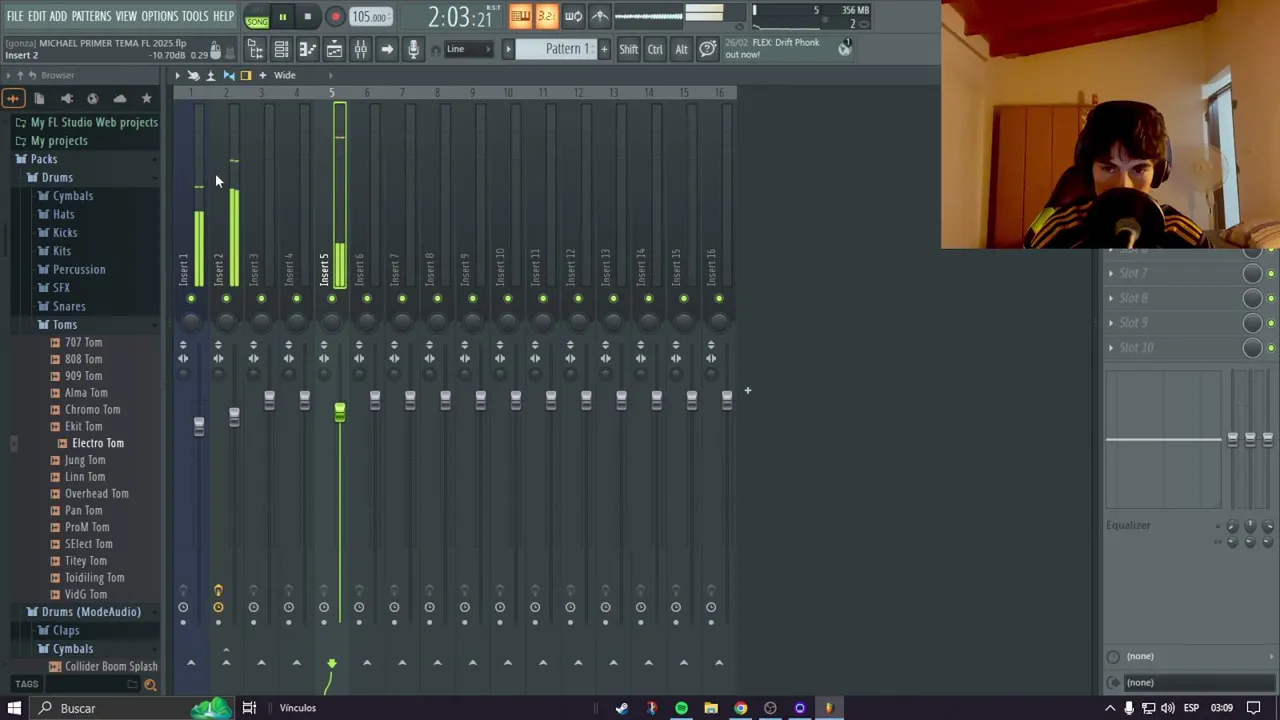The height and width of the screenshot is (720, 1280).
Task: Open the Channel rack icon
Action: pyautogui.click(x=281, y=49)
